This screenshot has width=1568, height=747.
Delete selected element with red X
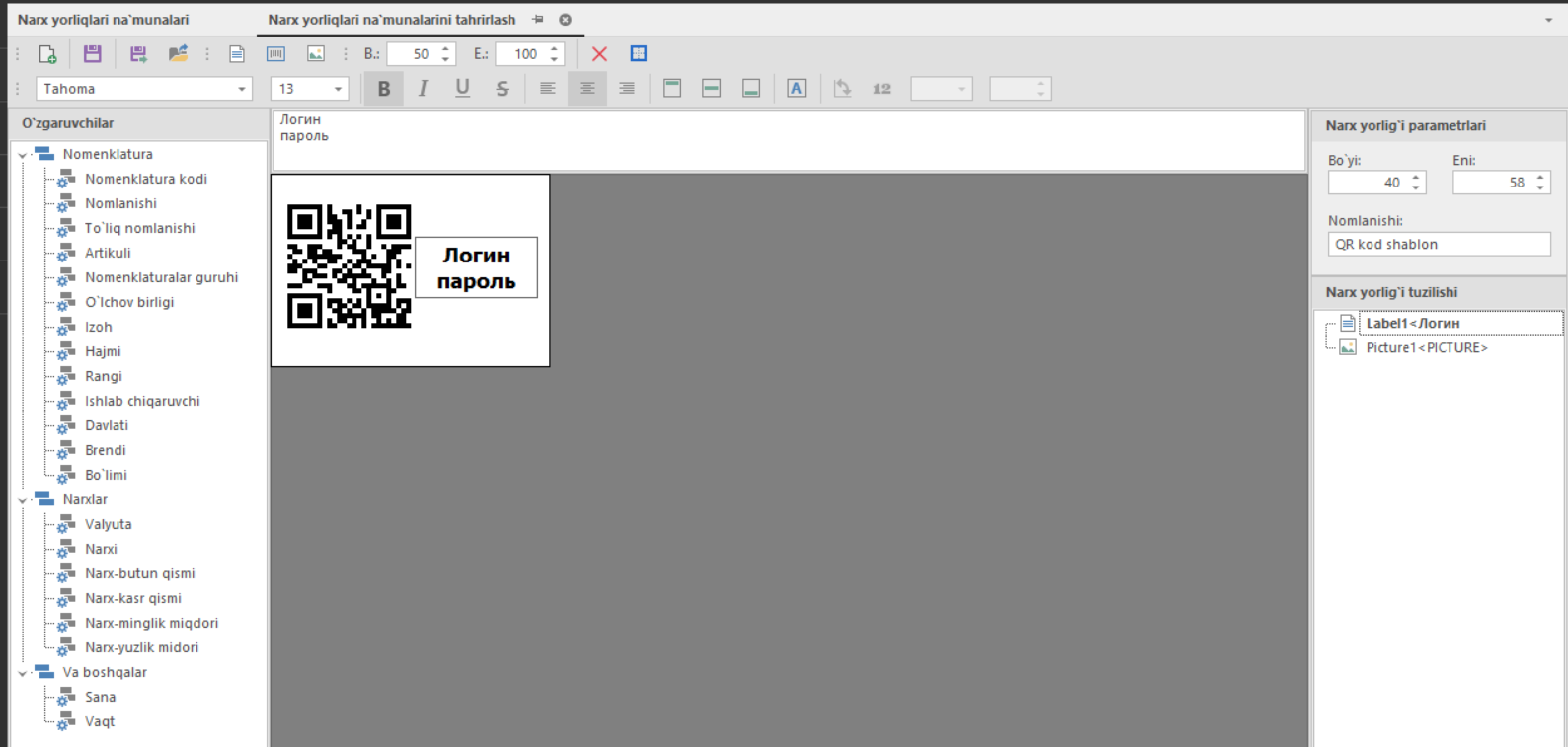click(599, 54)
